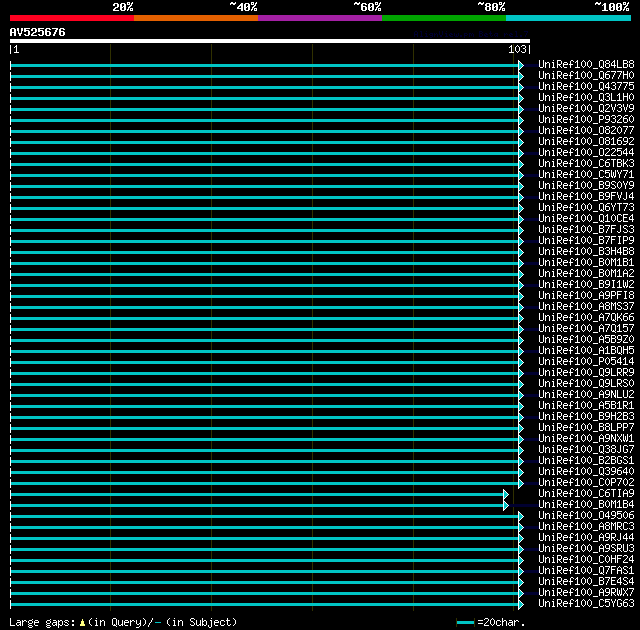This screenshot has height=630, width=640.
Task: Pick the UniRef100_Q10CE4 label
Action: 586,219
